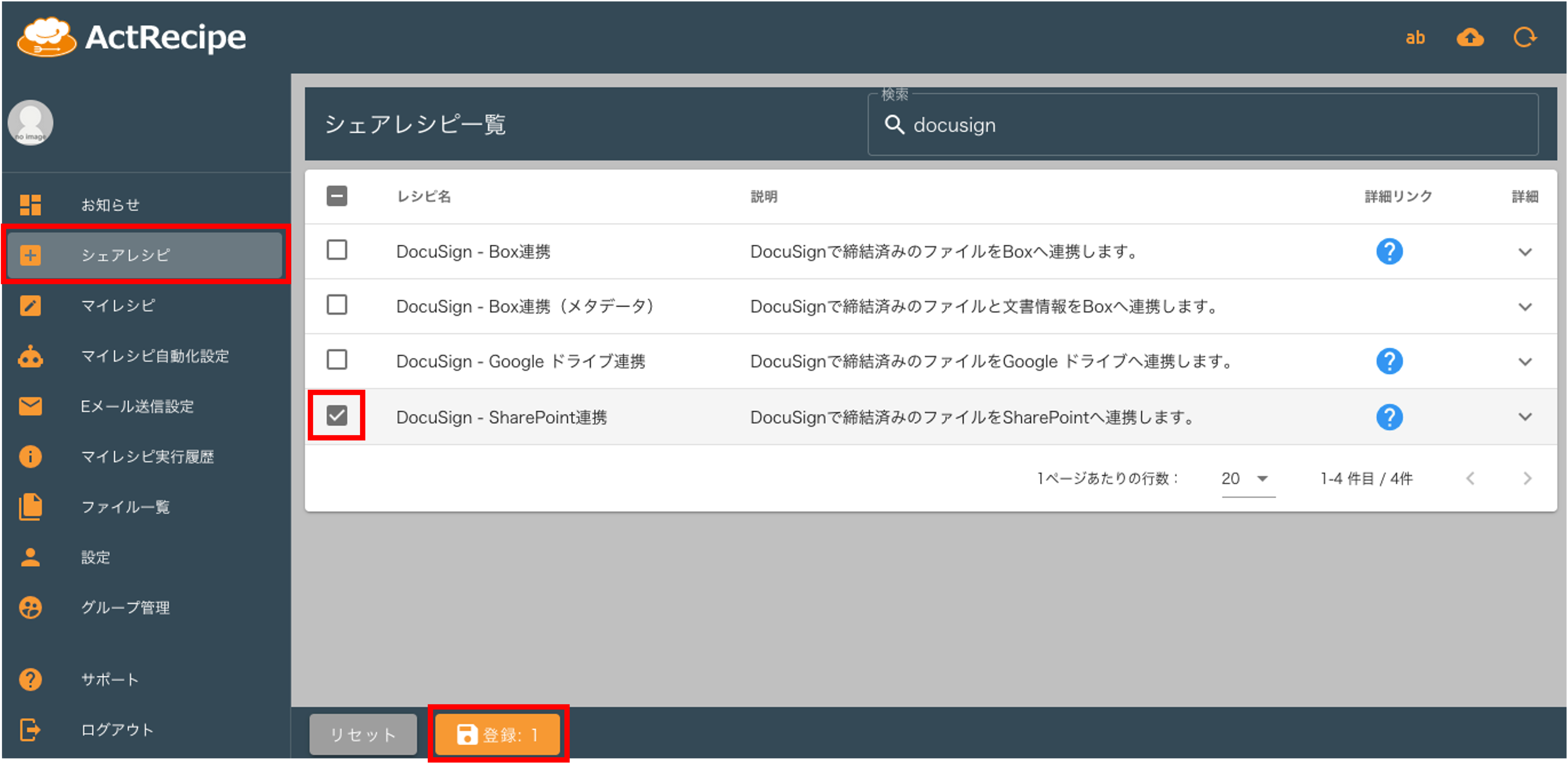Click the cloud upload icon in header

coord(1469,38)
